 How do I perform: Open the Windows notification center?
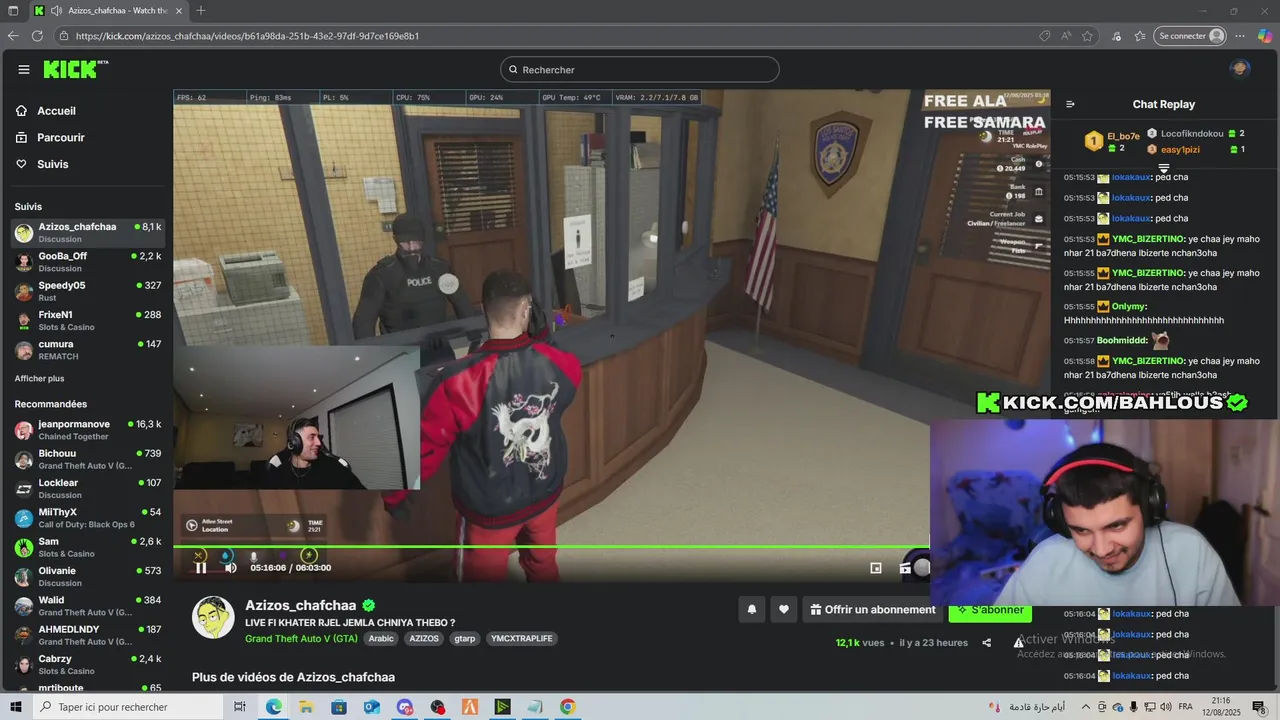pos(1259,707)
